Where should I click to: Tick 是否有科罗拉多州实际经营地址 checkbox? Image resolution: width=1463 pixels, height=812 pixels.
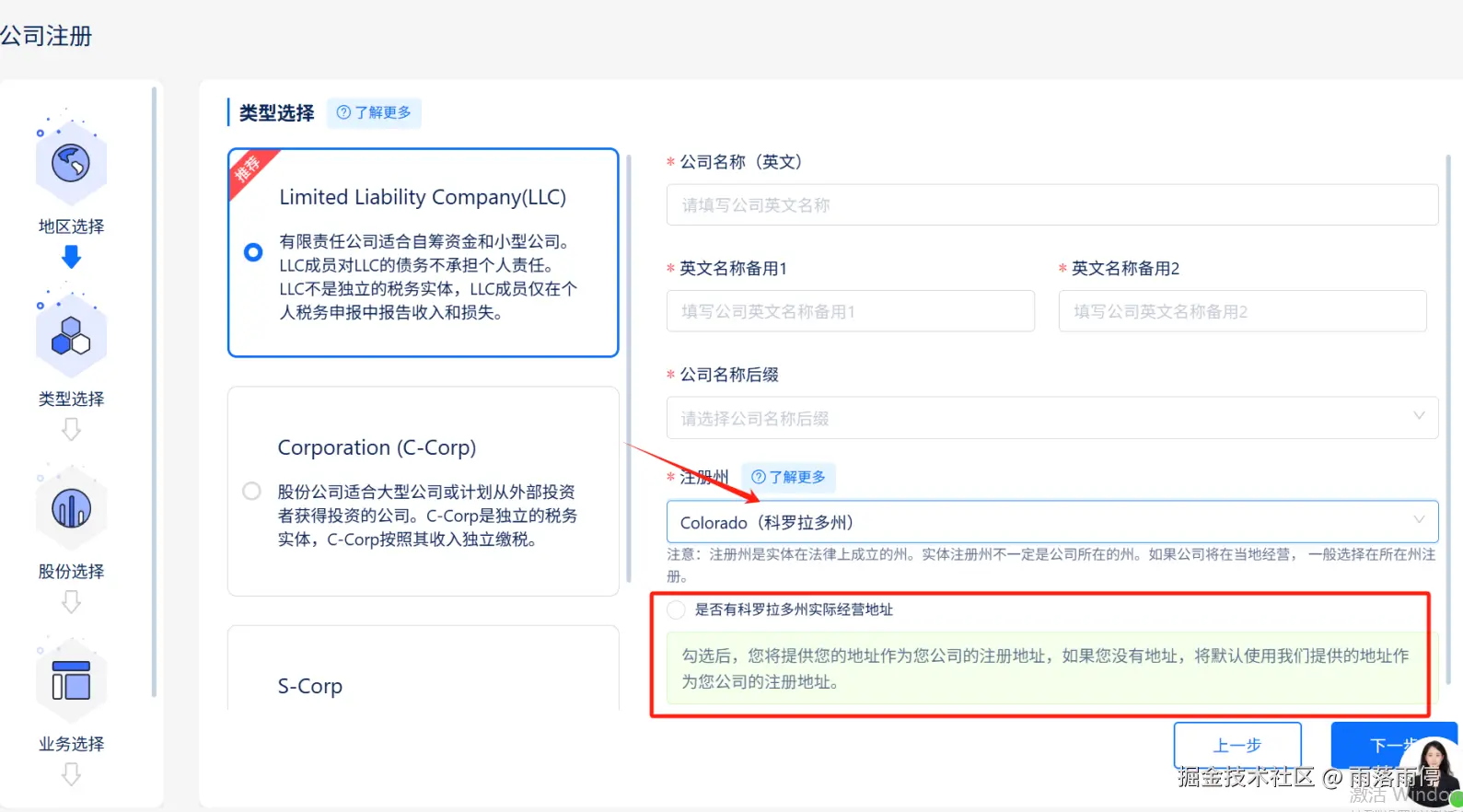coord(677,609)
